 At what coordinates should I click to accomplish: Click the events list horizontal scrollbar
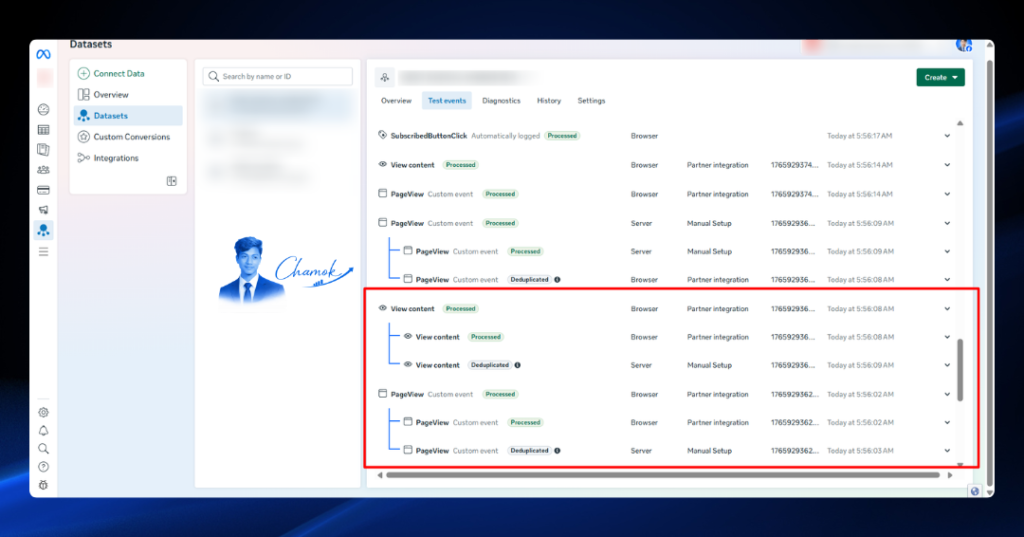pyautogui.click(x=663, y=475)
